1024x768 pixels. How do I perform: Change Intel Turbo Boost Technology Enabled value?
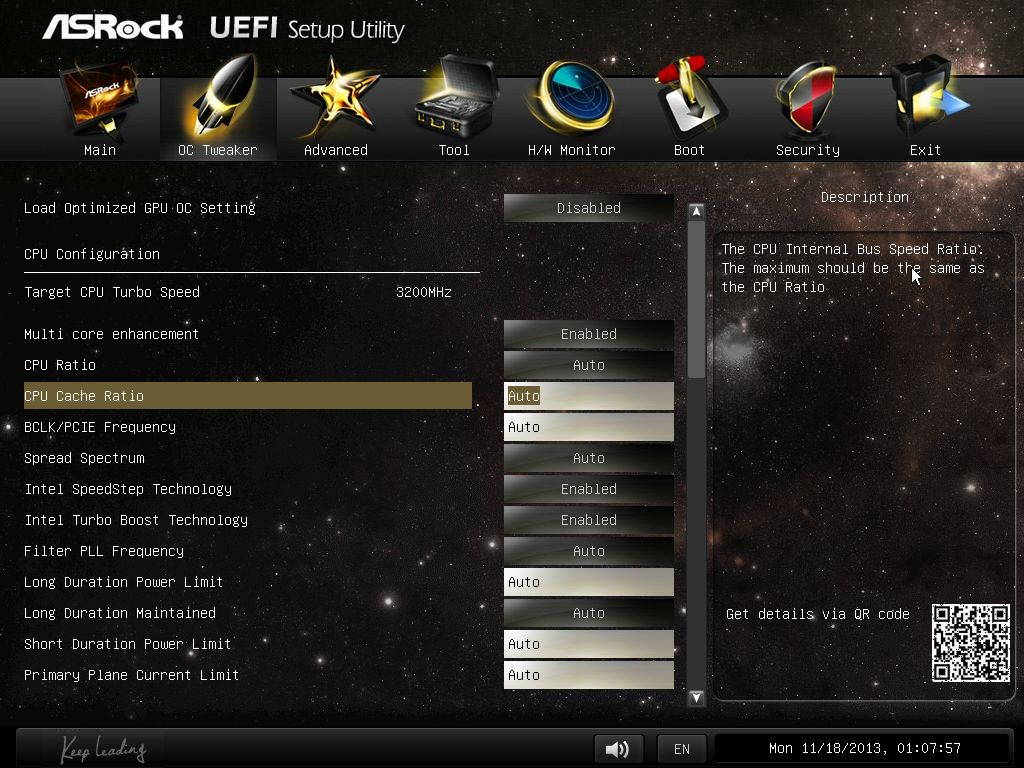[x=588, y=520]
